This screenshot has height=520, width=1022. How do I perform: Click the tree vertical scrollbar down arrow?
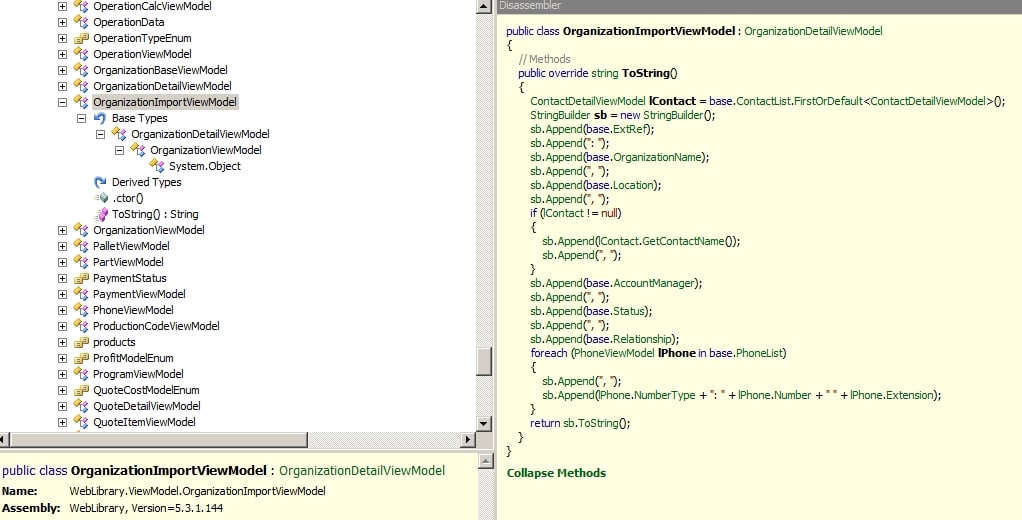pyautogui.click(x=484, y=424)
